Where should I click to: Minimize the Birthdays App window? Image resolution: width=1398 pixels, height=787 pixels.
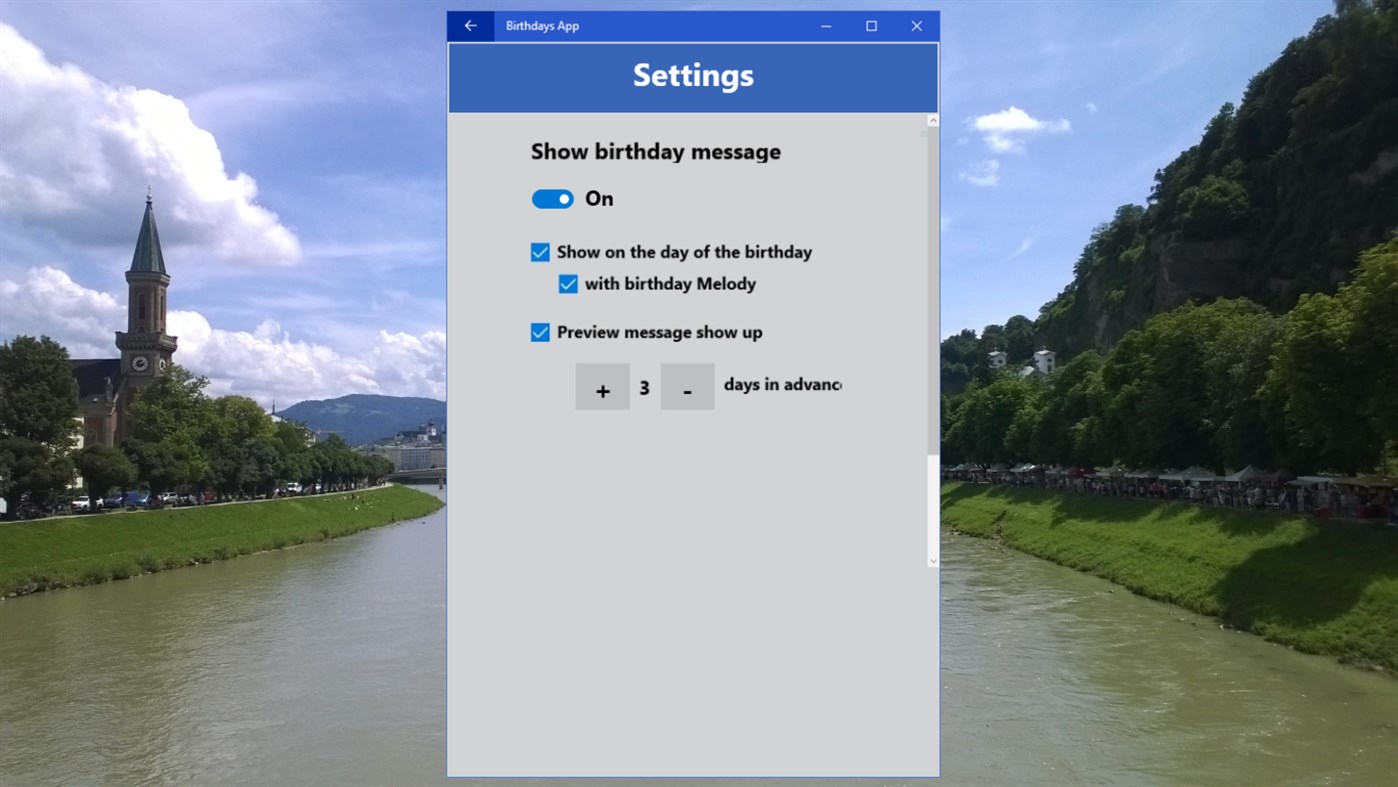coord(825,25)
